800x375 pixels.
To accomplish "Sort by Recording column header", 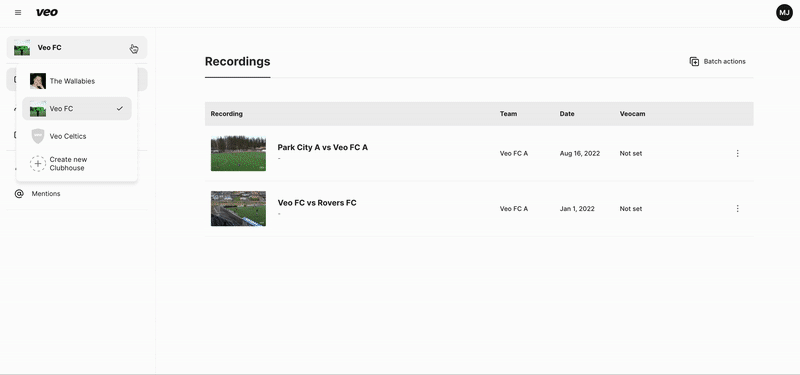I will (227, 114).
